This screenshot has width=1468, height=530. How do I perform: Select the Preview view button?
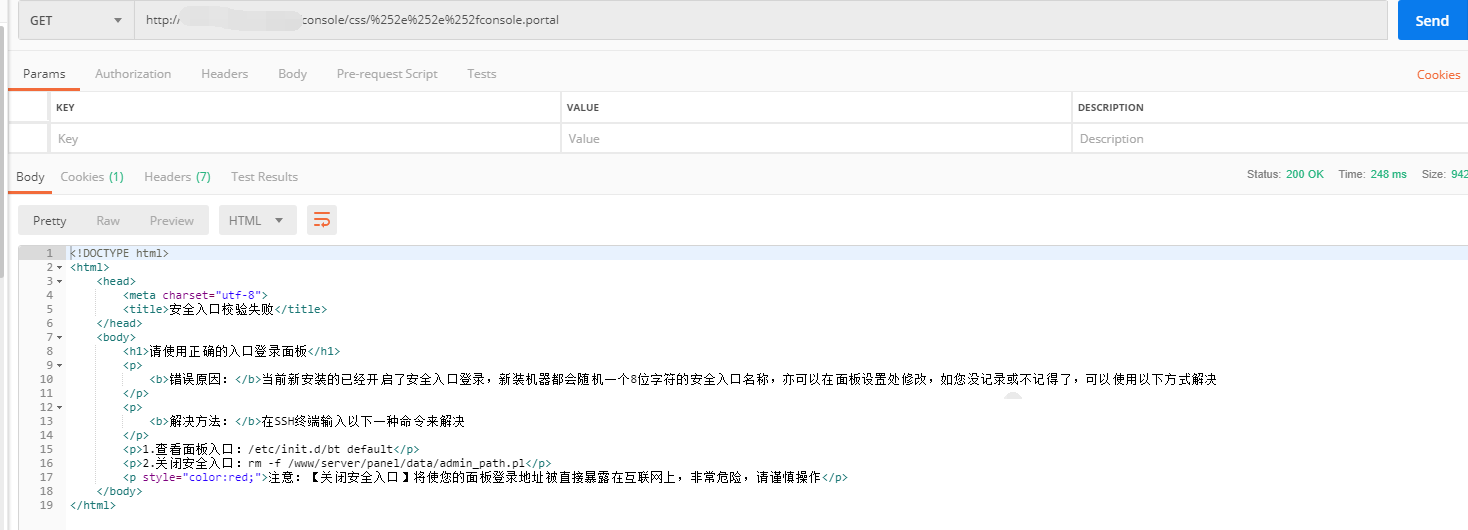[x=172, y=221]
